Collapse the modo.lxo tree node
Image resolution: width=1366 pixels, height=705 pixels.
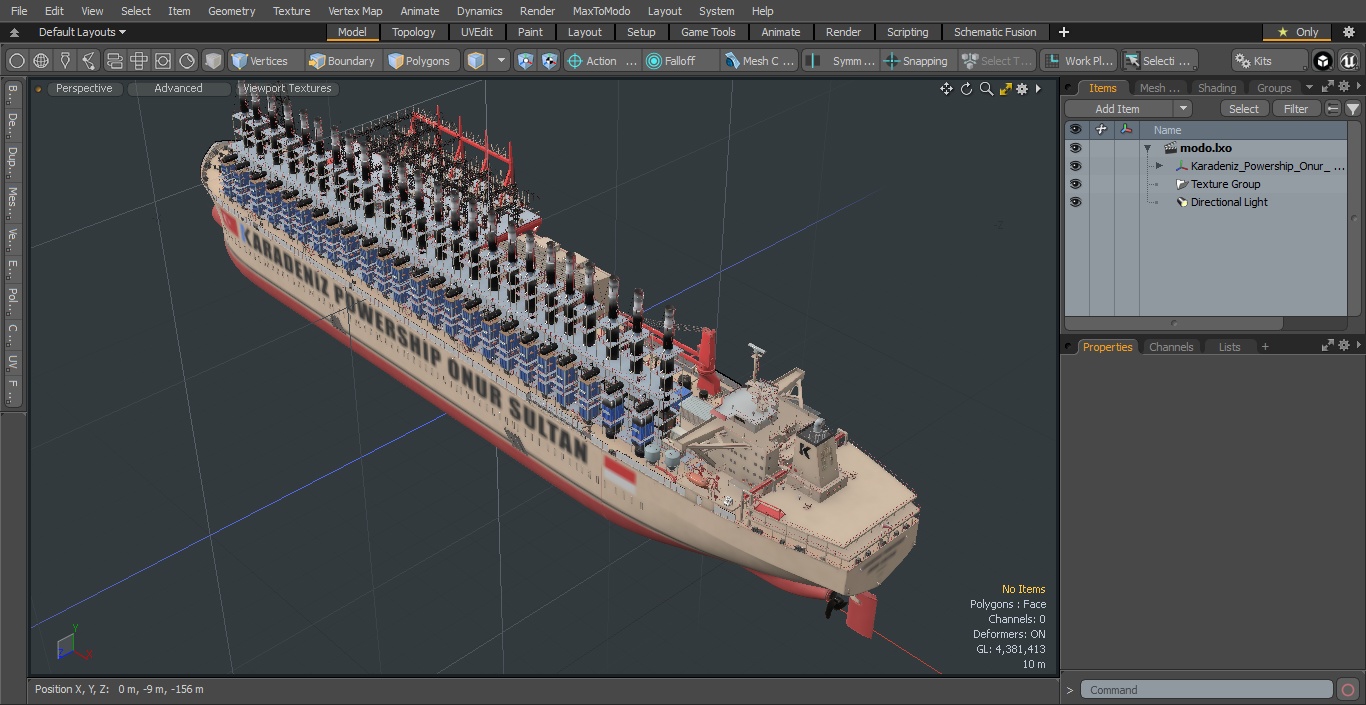[1148, 148]
